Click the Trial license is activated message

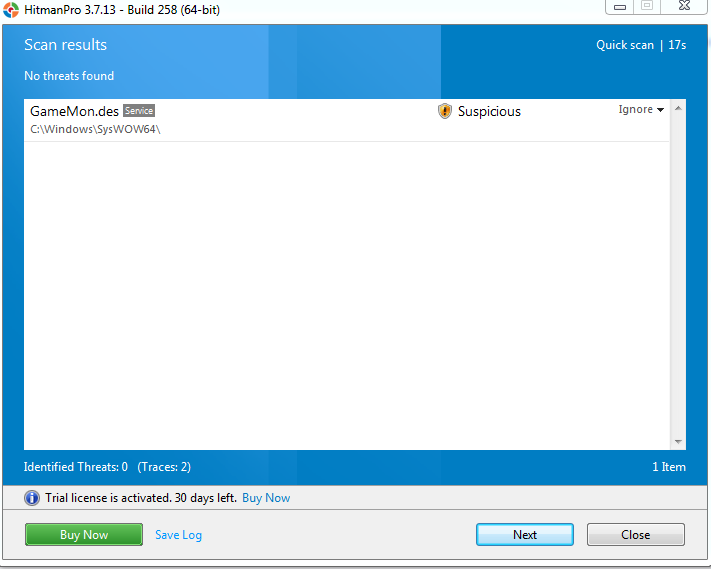141,498
